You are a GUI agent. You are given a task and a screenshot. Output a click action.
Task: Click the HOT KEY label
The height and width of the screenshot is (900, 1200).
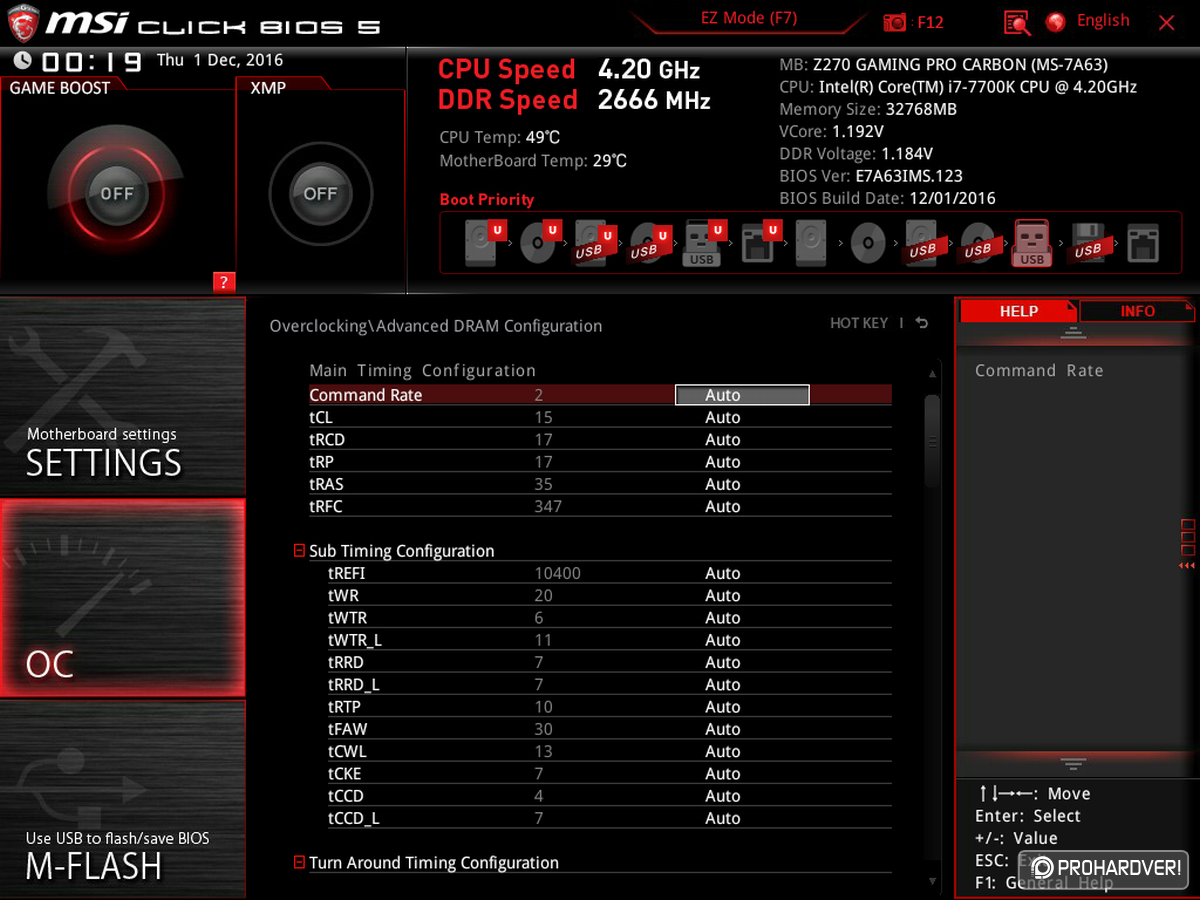tap(859, 323)
